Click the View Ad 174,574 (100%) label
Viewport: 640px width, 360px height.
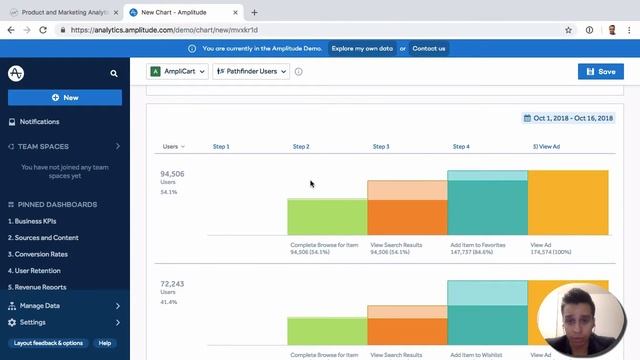(551, 249)
